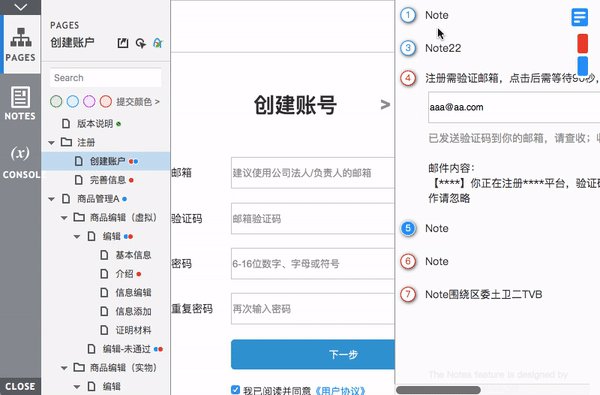Click folder icon beside 商品编辑（实物）

pyautogui.click(x=79, y=368)
